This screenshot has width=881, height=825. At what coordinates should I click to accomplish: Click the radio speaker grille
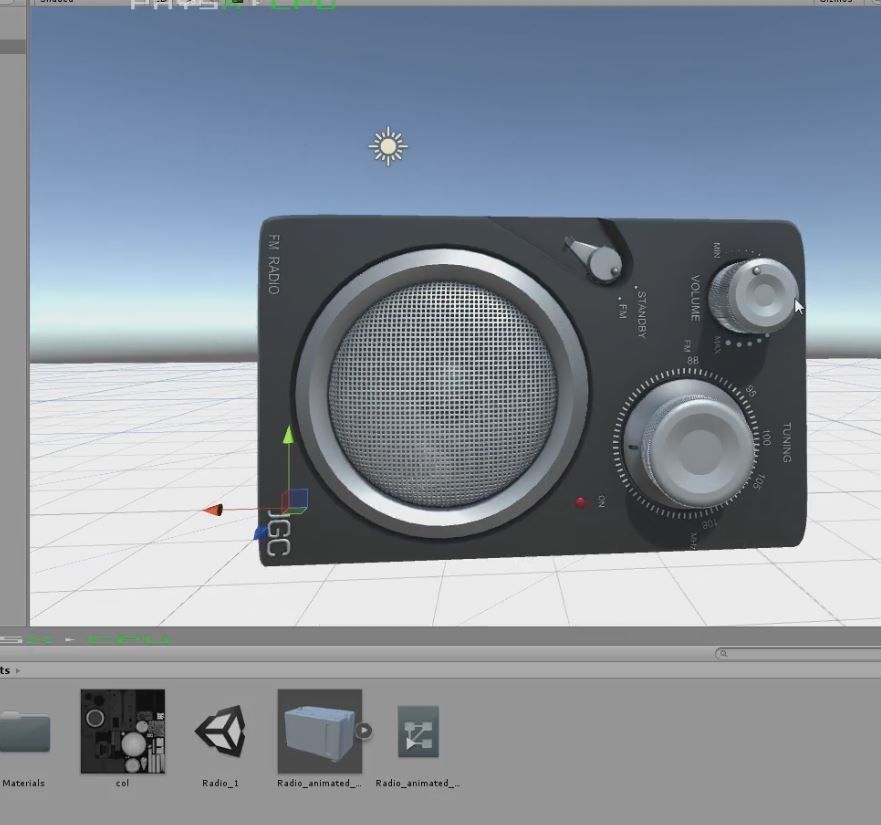(x=443, y=393)
